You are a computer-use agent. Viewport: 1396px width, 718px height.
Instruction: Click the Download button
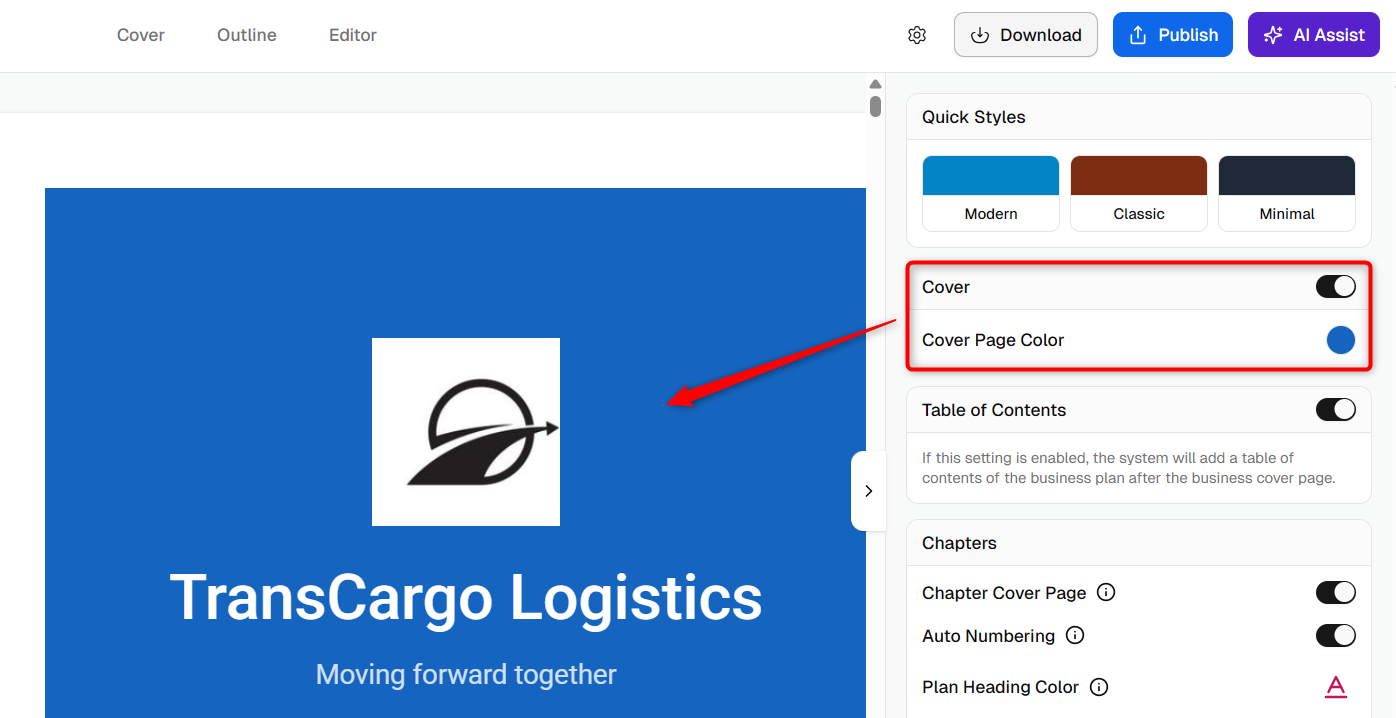coord(1026,35)
